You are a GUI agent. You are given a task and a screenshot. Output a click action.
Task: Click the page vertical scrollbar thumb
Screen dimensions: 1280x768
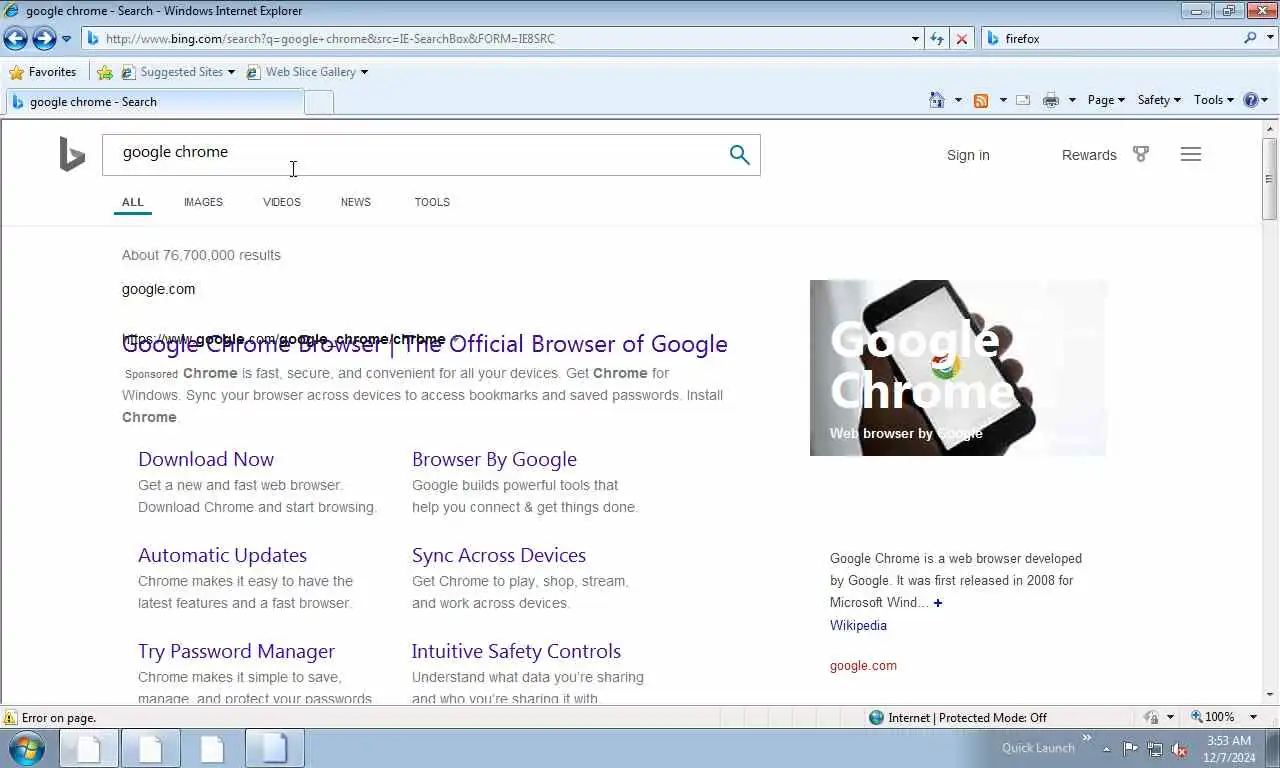(x=1270, y=178)
